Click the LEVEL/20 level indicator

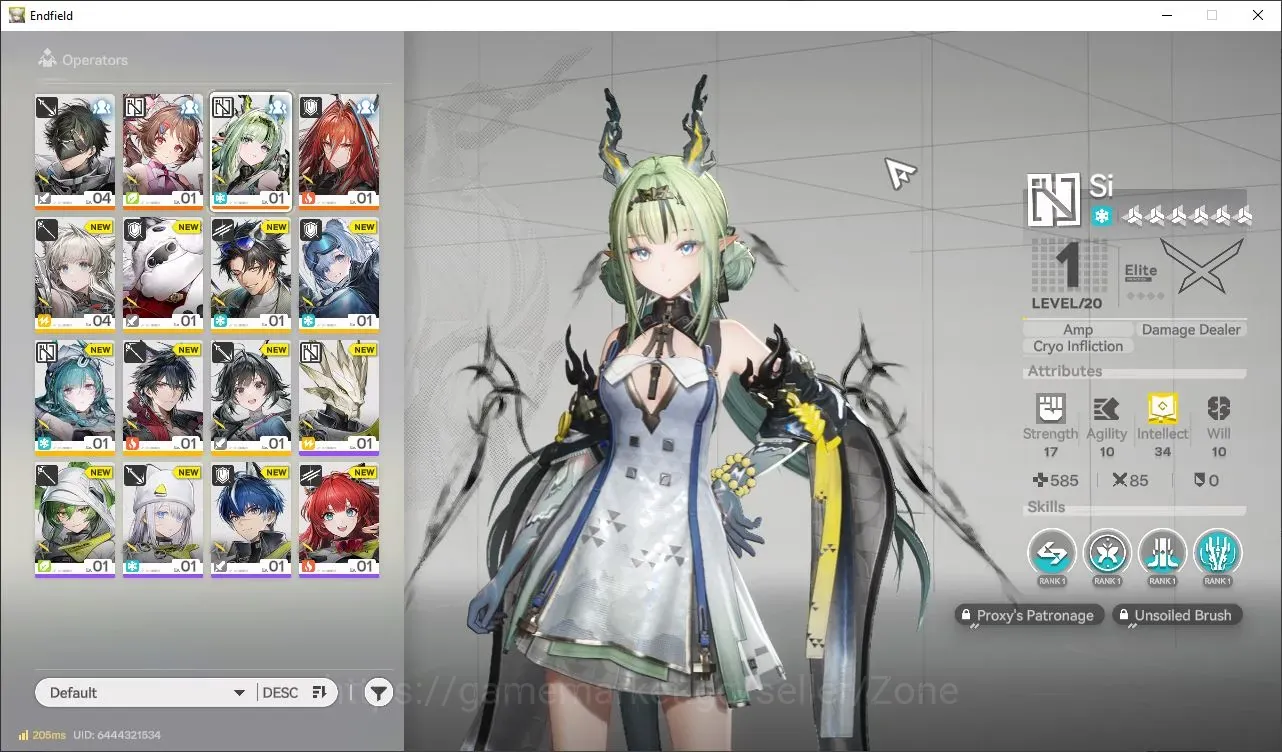coord(1066,303)
